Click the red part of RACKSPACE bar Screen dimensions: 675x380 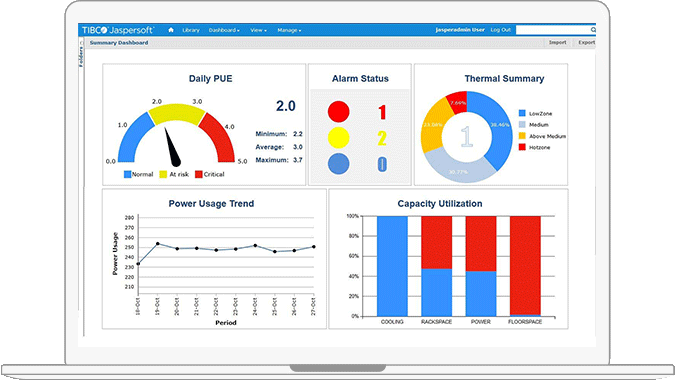[x=437, y=242]
